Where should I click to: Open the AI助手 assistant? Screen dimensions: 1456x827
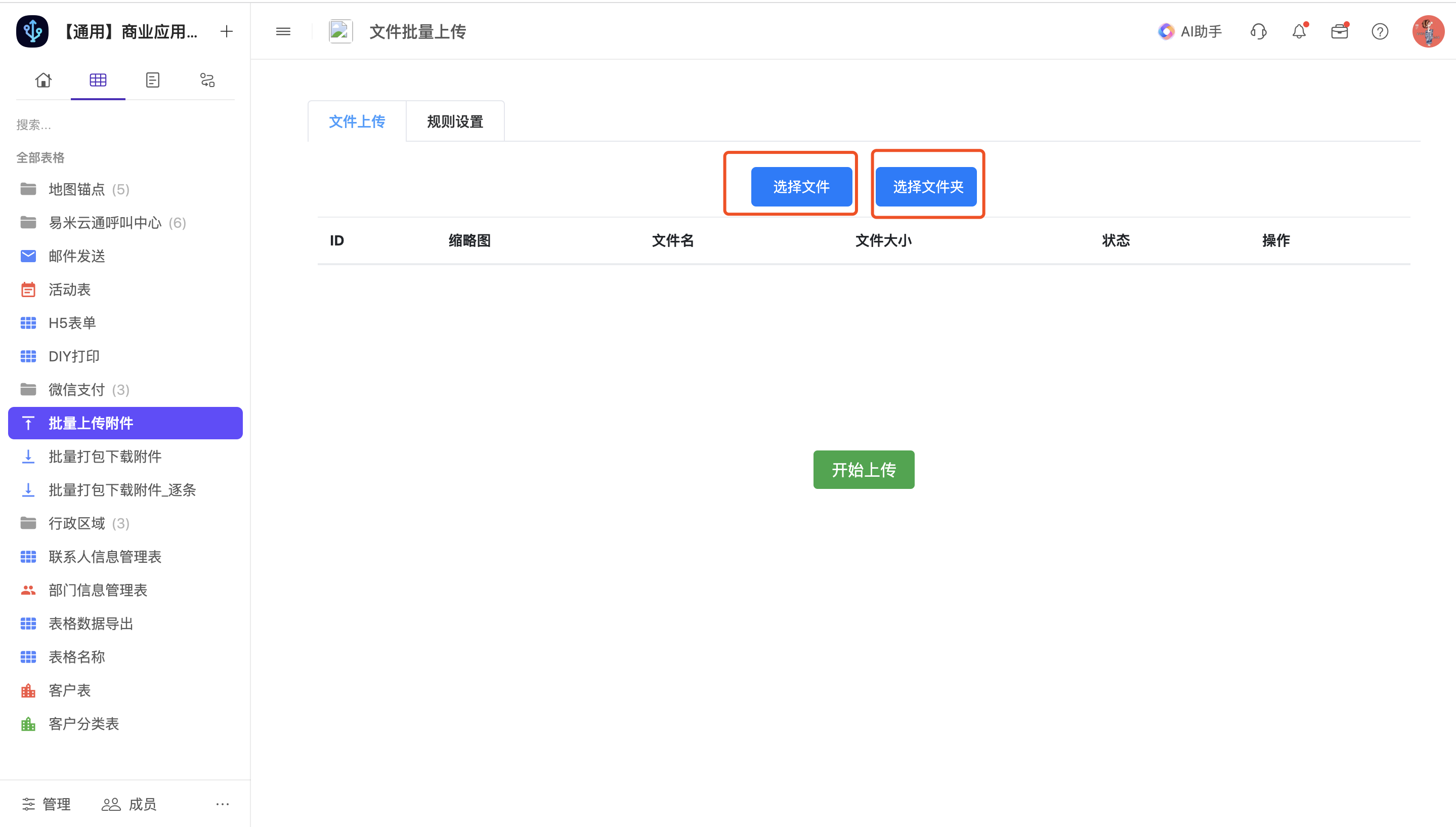click(1190, 31)
